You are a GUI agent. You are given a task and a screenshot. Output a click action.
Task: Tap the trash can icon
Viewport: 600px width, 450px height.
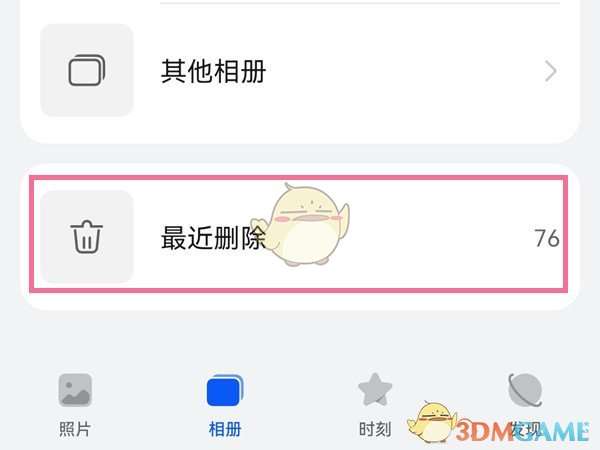pyautogui.click(x=87, y=237)
